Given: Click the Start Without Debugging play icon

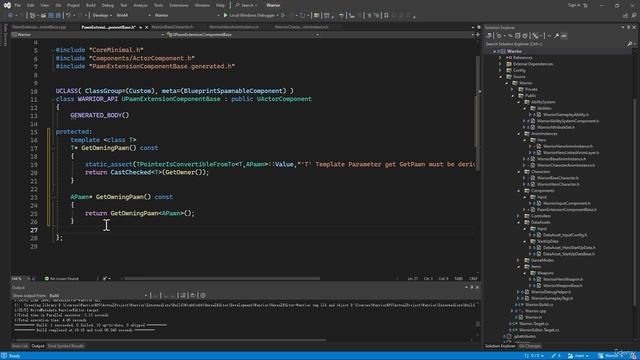Looking at the screenshot, I should click(283, 16).
